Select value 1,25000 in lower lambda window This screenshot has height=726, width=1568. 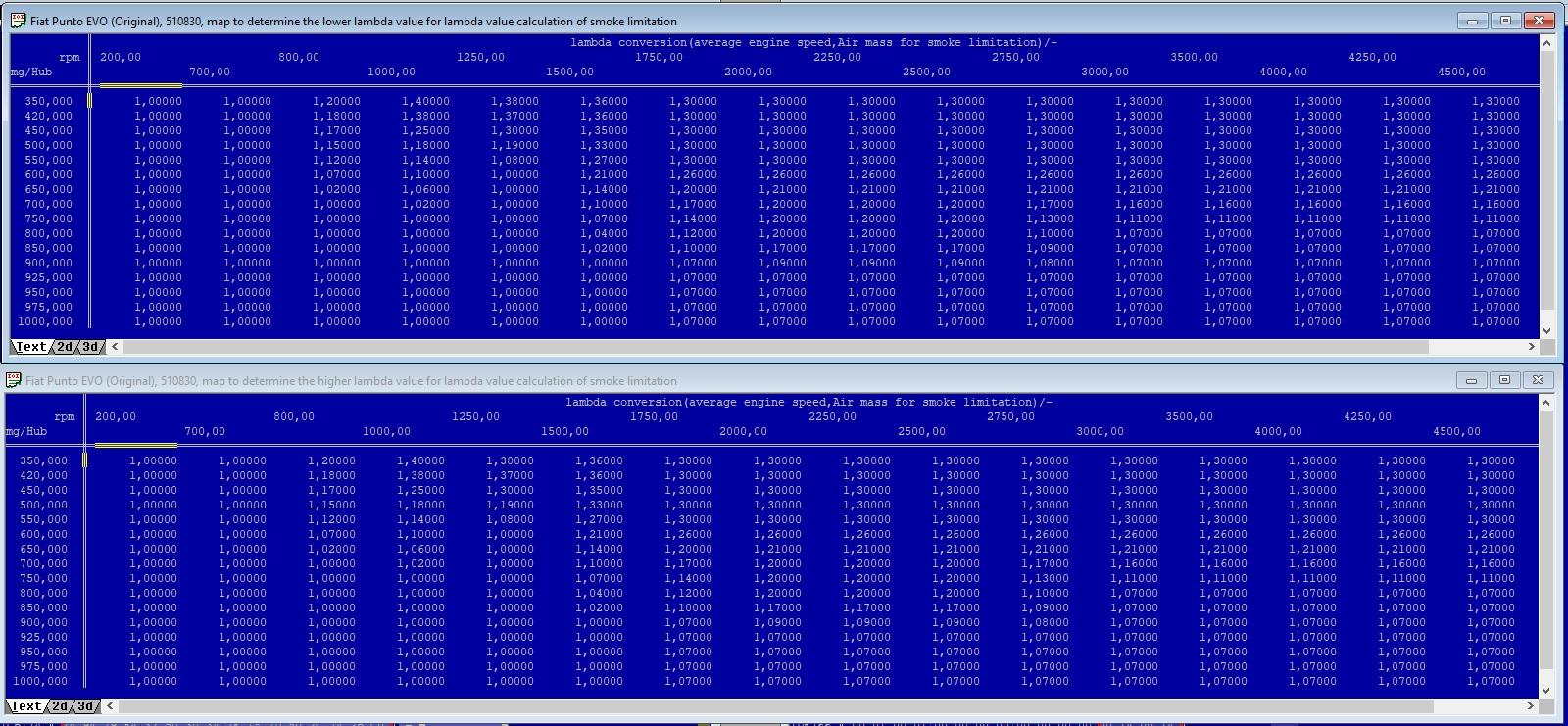(426, 130)
